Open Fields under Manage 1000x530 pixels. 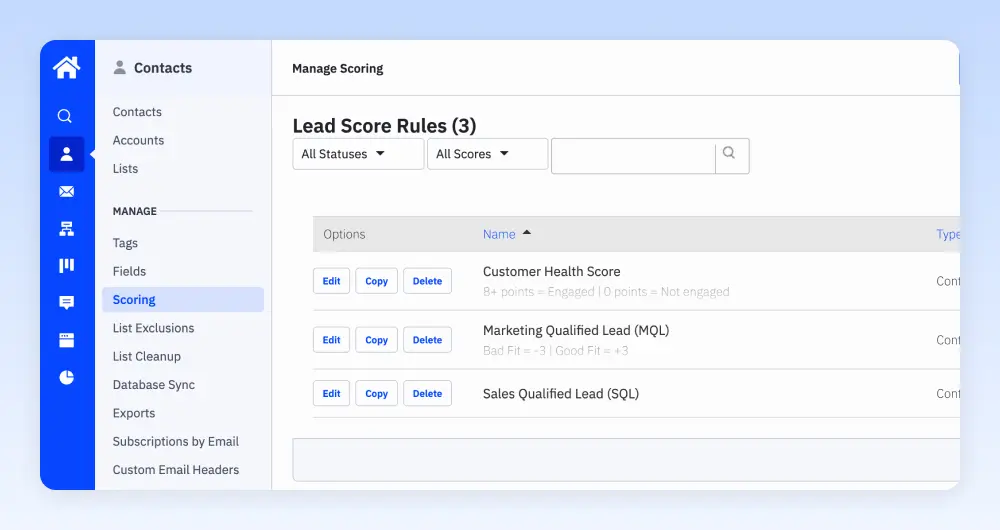pos(129,271)
